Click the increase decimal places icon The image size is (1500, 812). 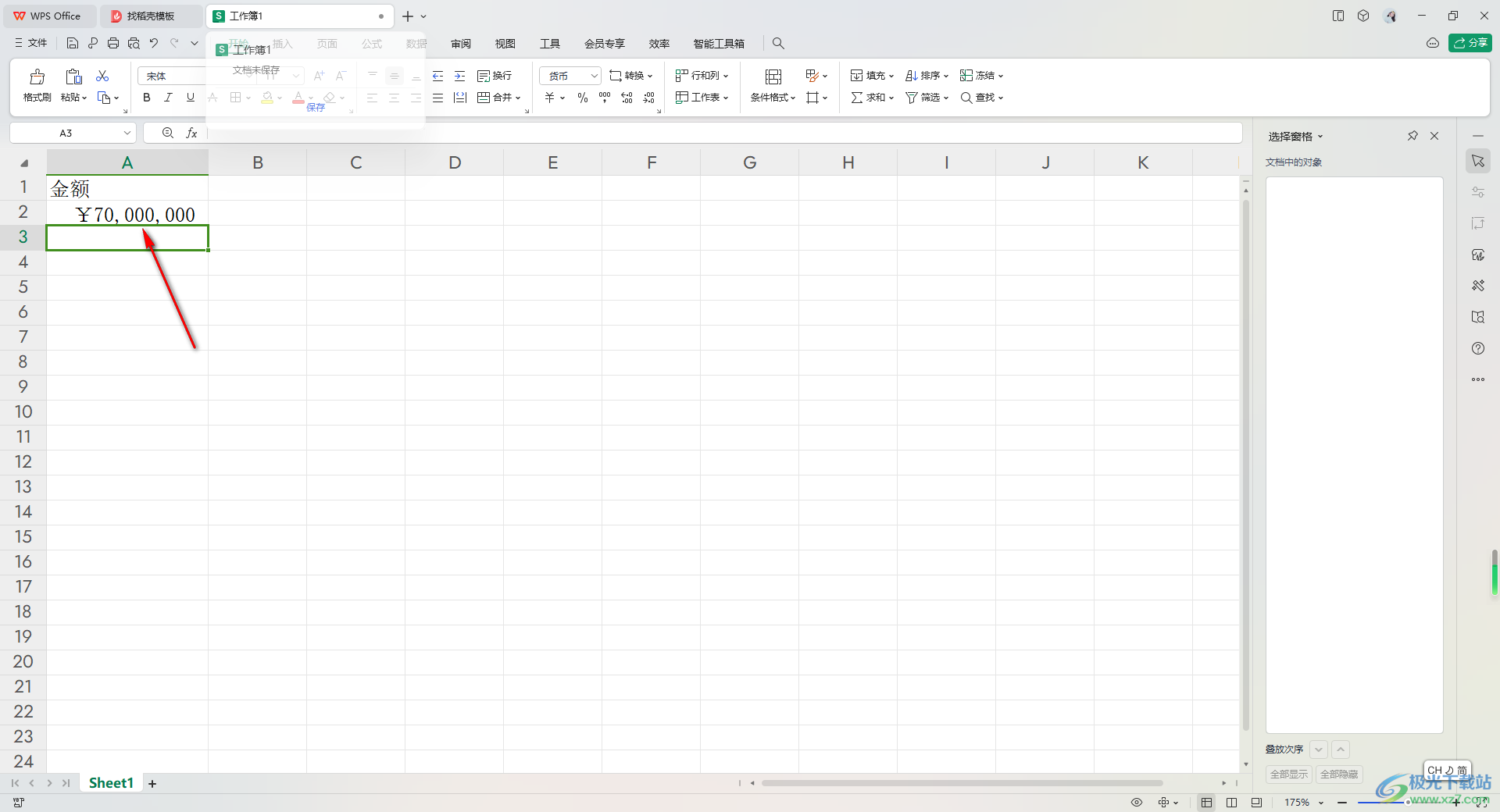click(627, 98)
